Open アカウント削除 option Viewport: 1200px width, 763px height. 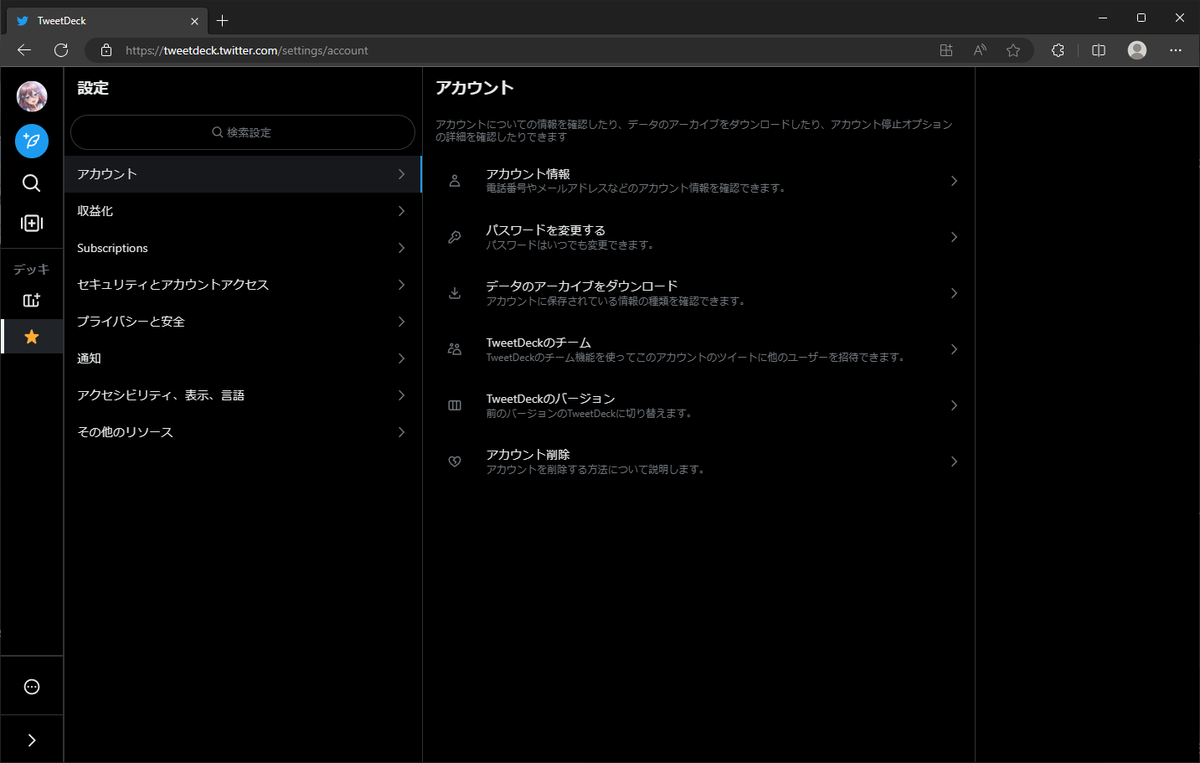698,461
